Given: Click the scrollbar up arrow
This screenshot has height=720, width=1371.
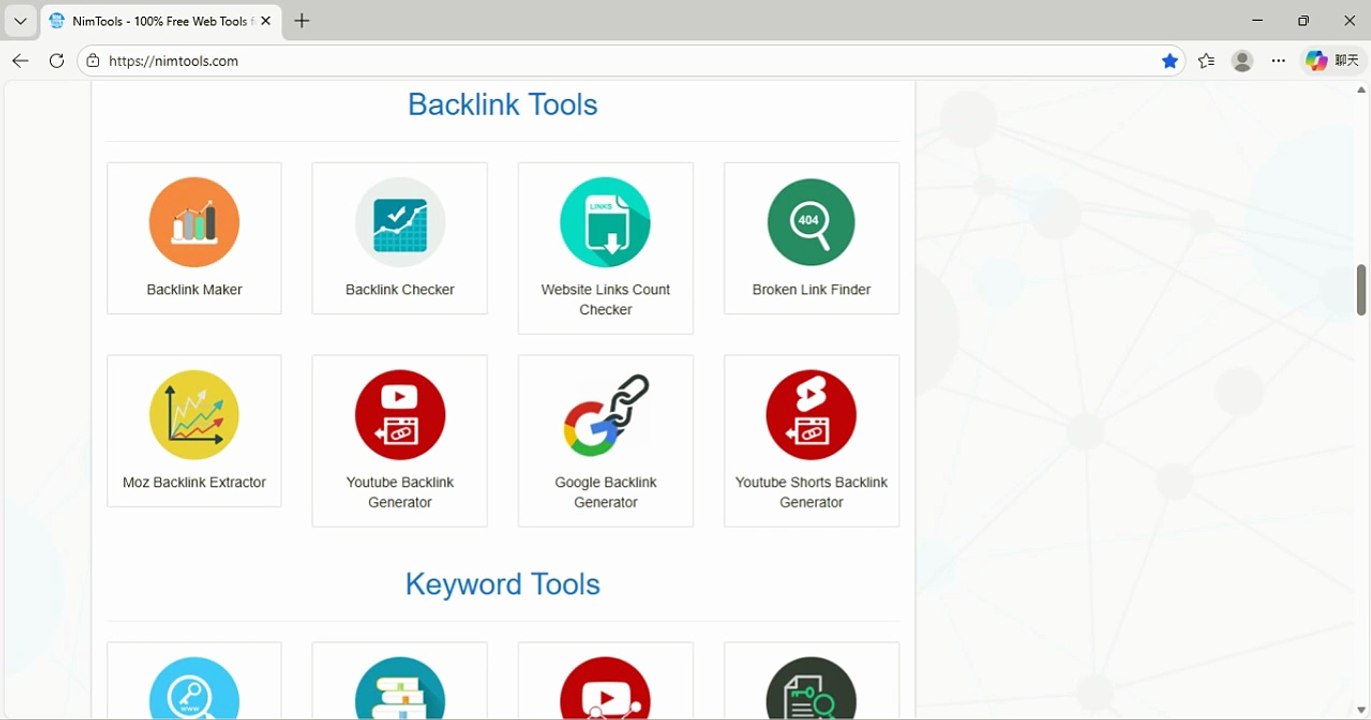Looking at the screenshot, I should (x=1361, y=89).
